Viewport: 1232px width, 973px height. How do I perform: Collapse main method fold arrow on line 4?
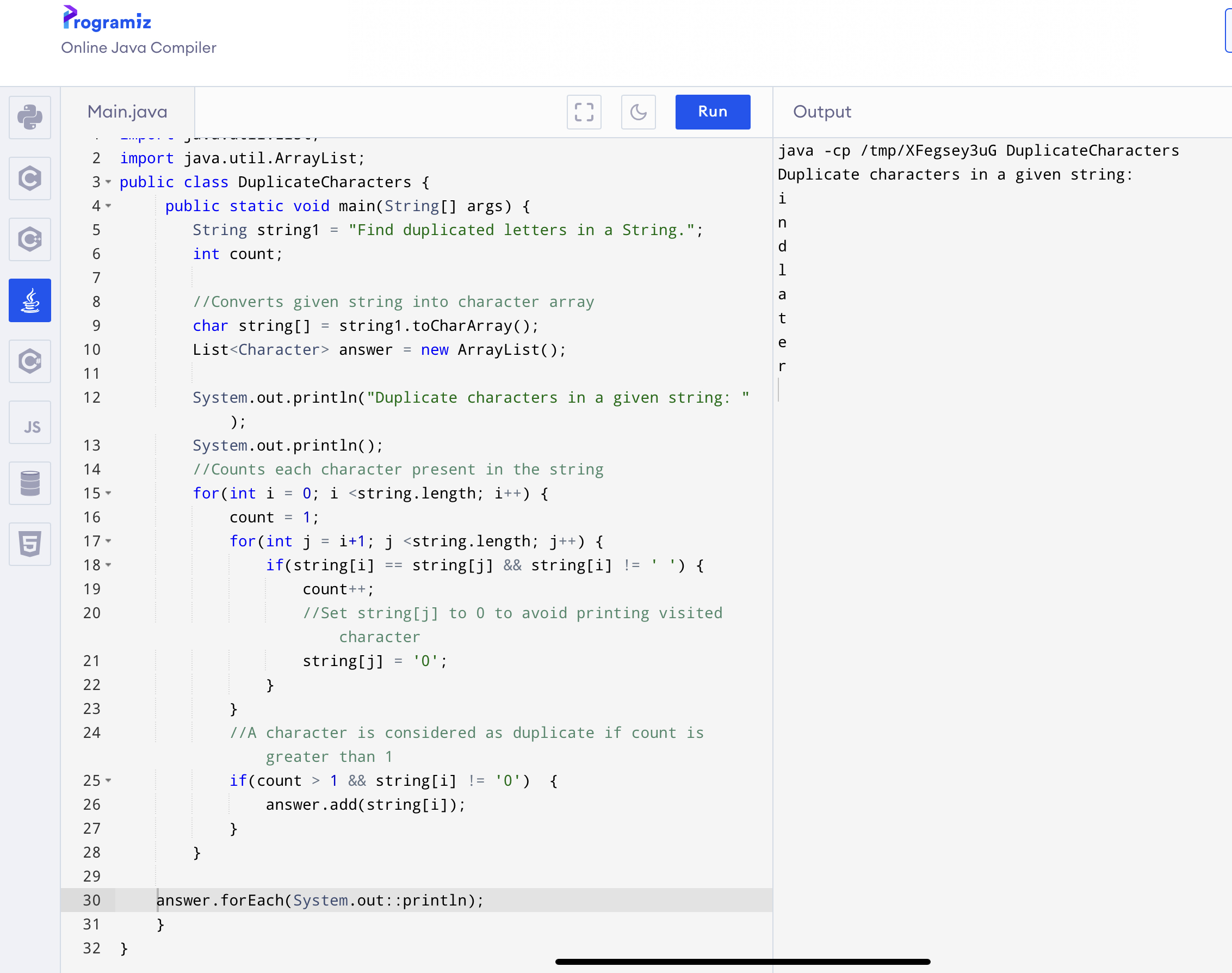pos(108,206)
